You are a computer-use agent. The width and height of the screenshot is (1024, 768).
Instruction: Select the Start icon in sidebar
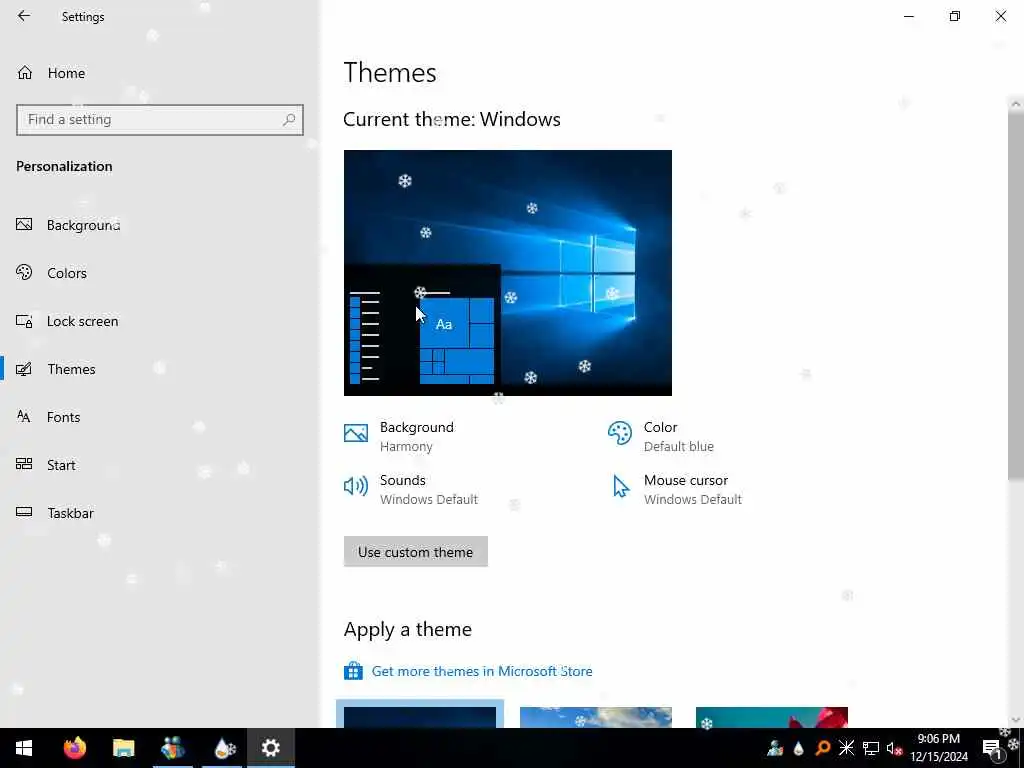coord(24,464)
